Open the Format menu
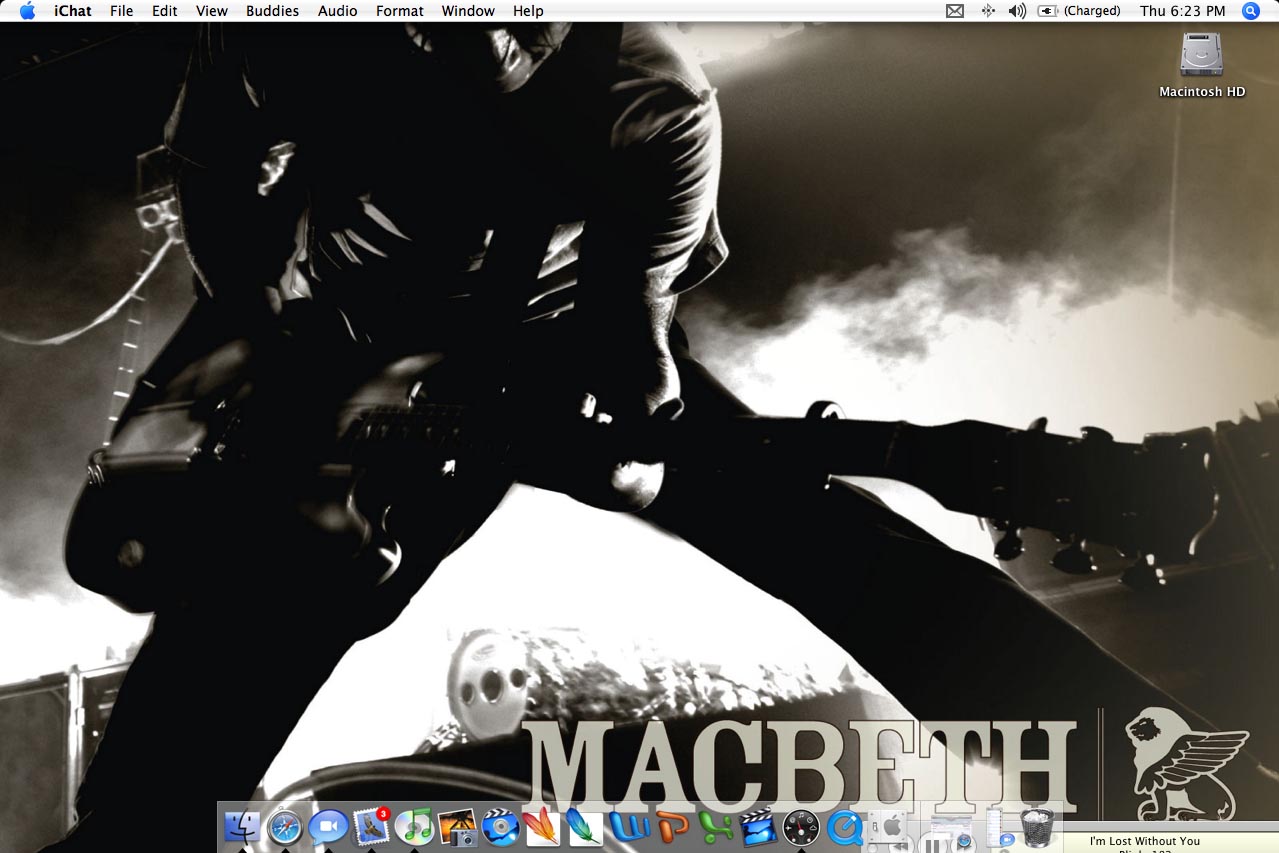 coord(400,11)
